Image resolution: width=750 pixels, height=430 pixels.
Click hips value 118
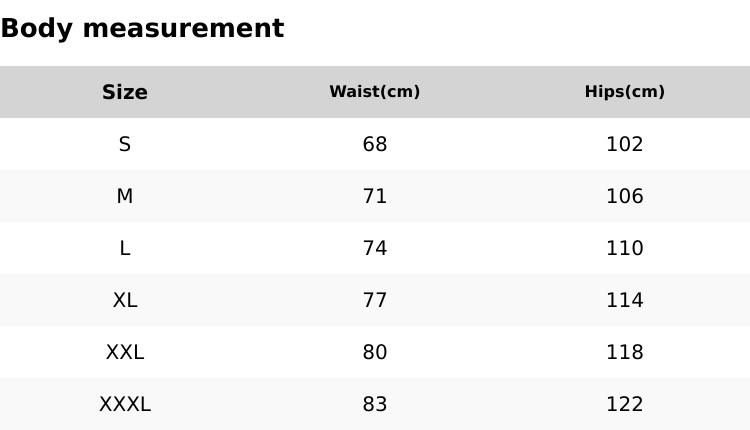tap(625, 352)
